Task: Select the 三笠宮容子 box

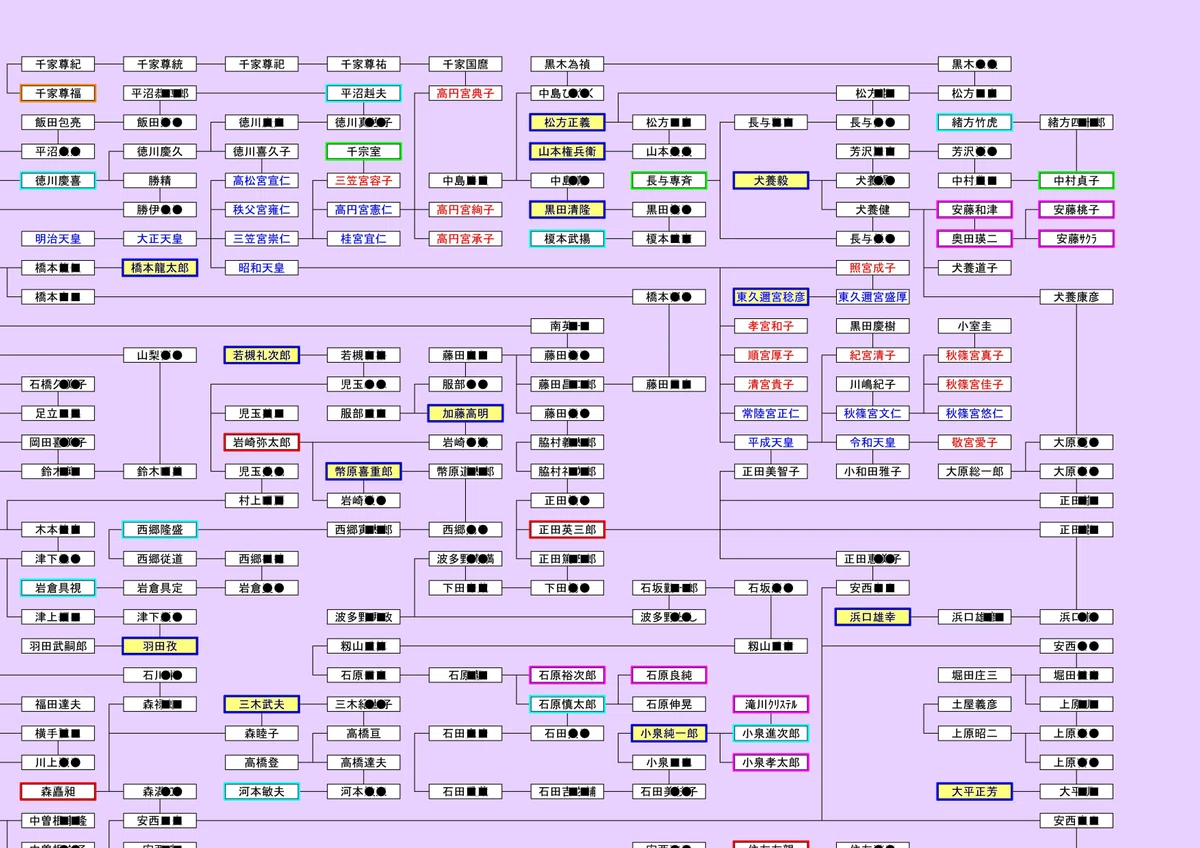Action: pos(364,181)
